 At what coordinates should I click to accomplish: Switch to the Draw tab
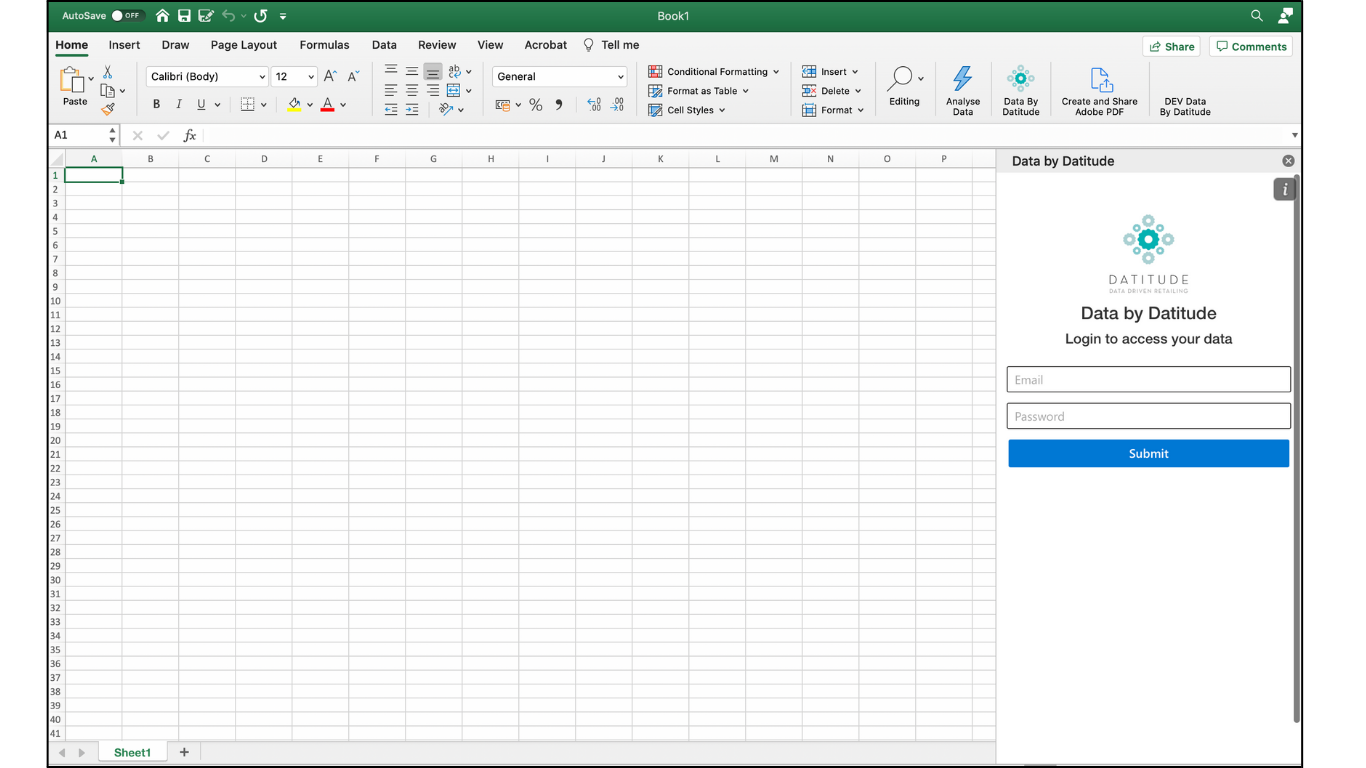(x=175, y=45)
